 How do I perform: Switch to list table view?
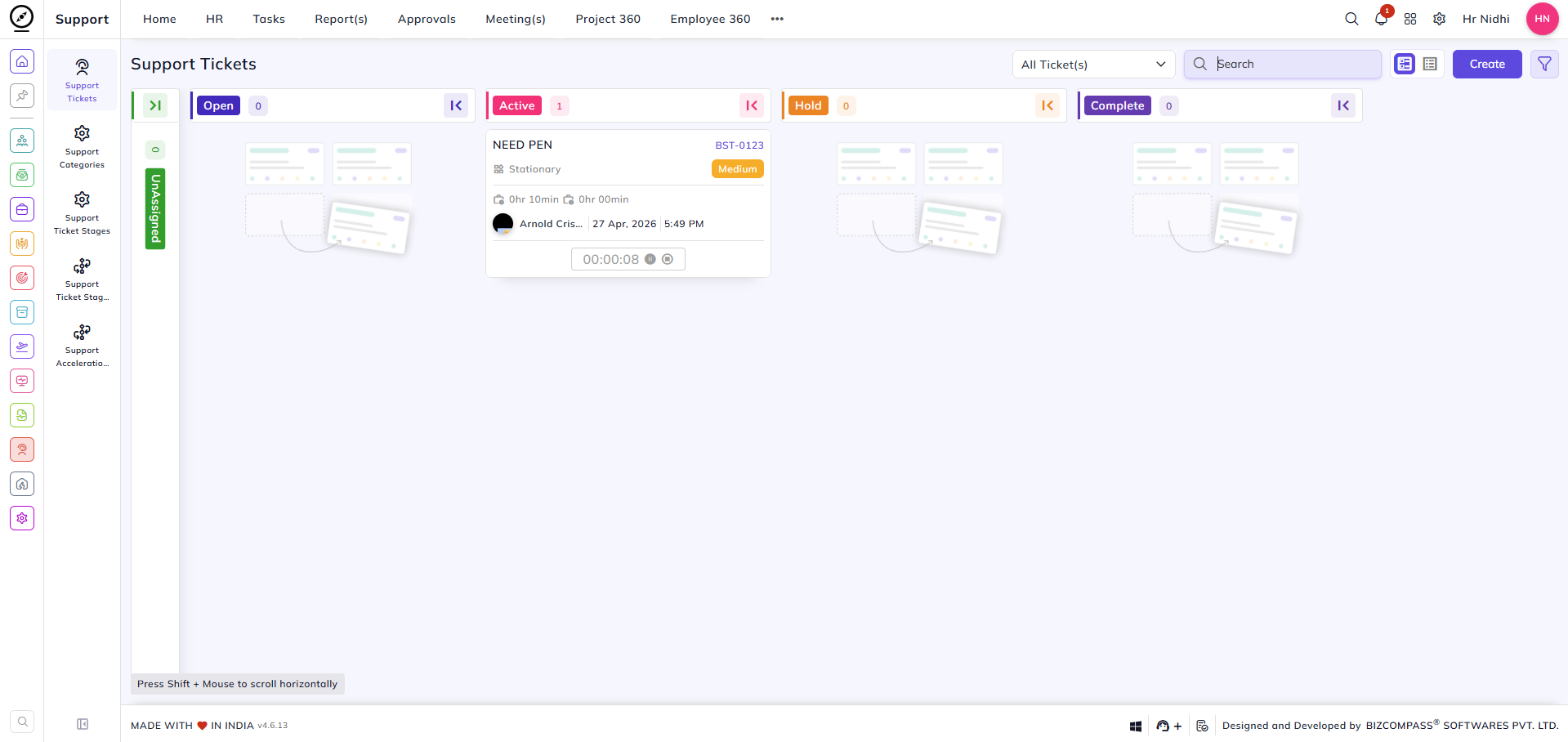(x=1430, y=64)
